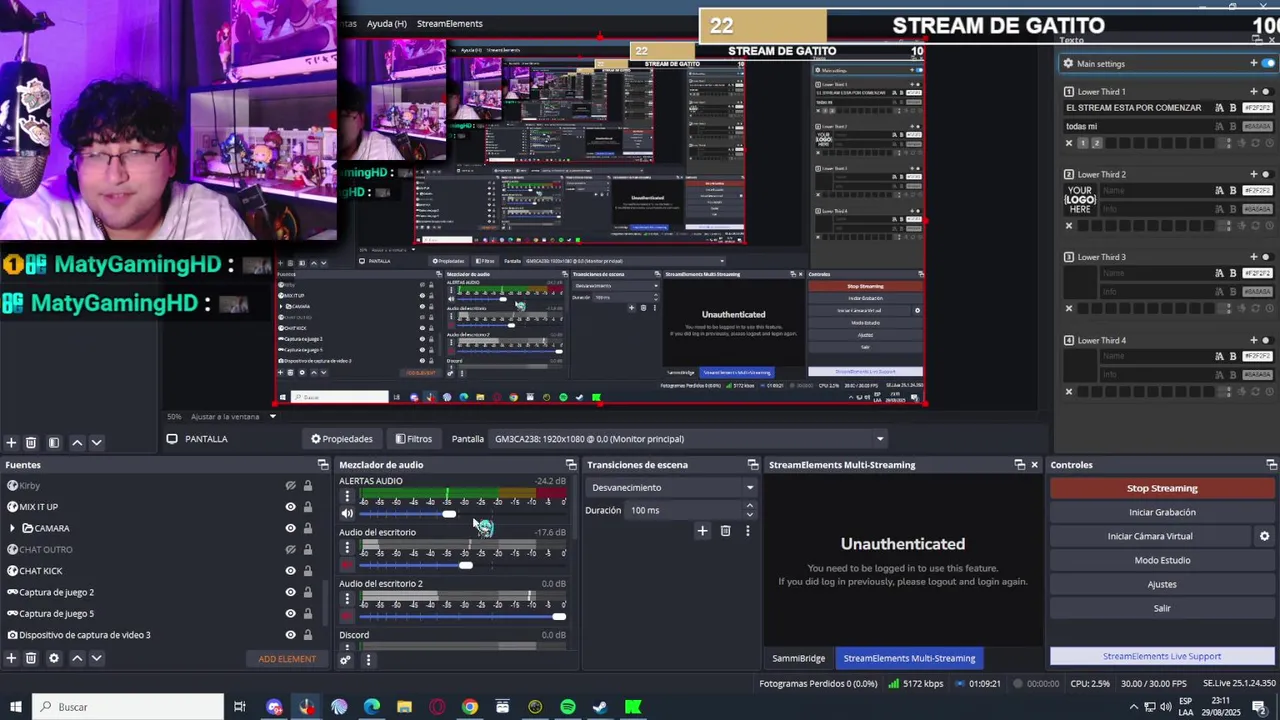Image resolution: width=1280 pixels, height=720 pixels.
Task: Mute ALERTAS AUDIO speaker icon
Action: (x=347, y=514)
